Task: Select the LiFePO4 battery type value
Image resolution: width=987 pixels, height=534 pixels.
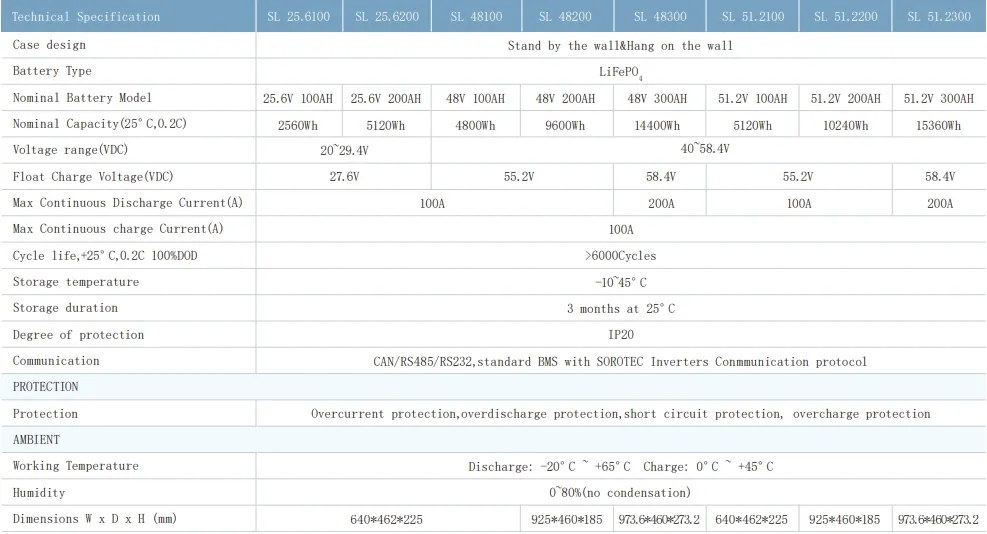Action: pos(620,73)
